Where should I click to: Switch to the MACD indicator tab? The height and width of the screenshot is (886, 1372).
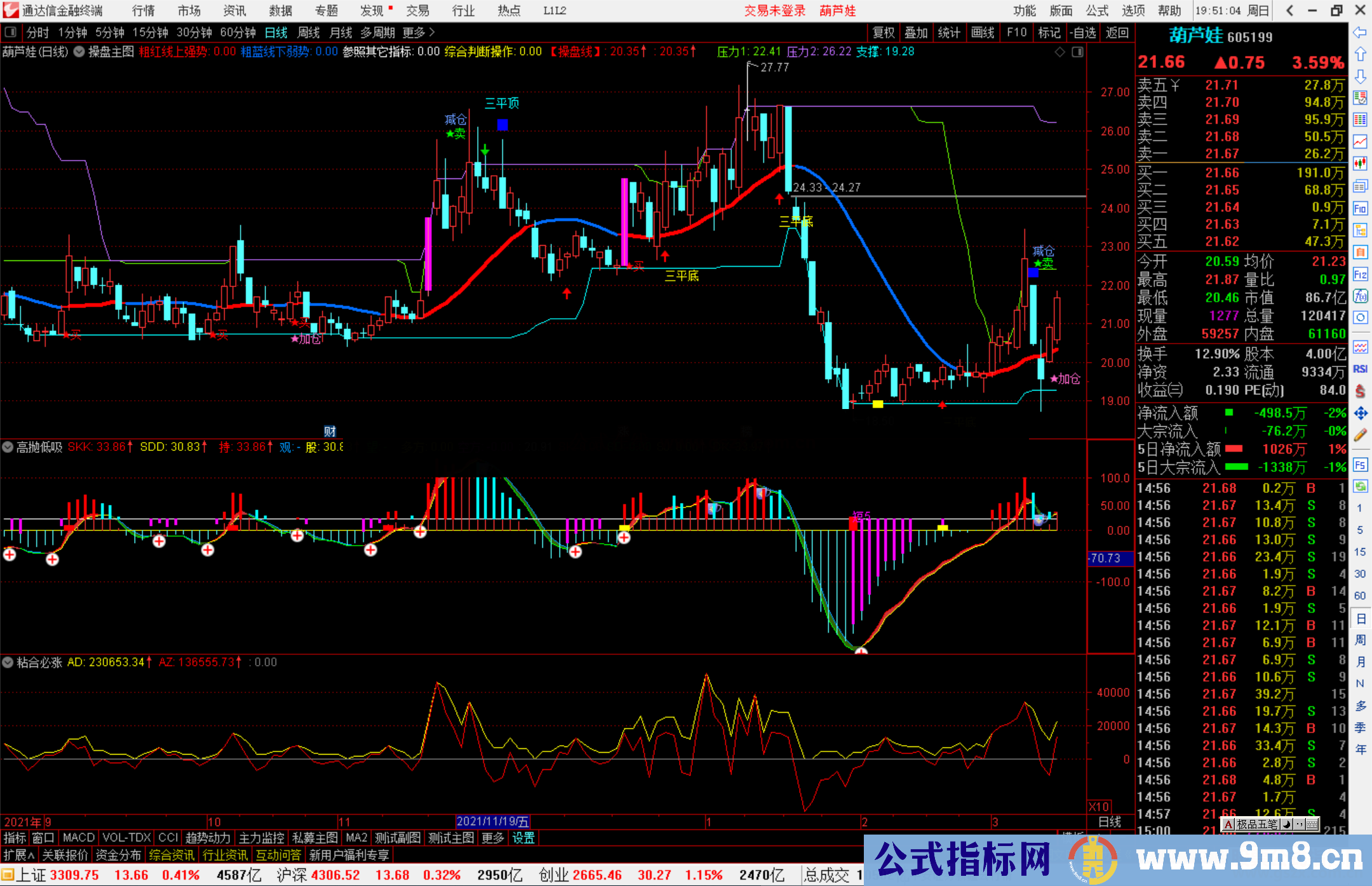pyautogui.click(x=77, y=838)
